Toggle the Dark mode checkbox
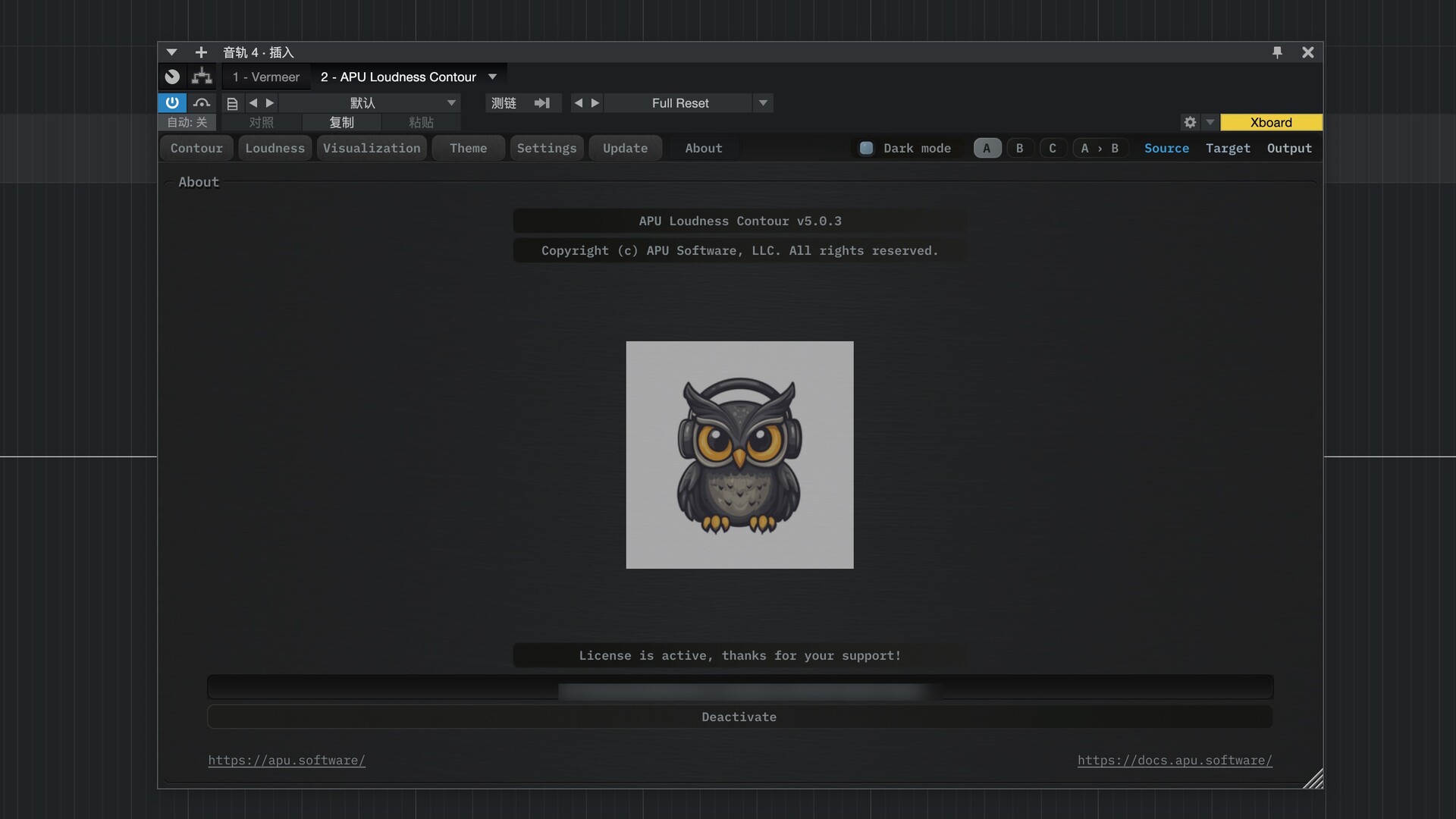This screenshot has height=819, width=1456. 866,149
